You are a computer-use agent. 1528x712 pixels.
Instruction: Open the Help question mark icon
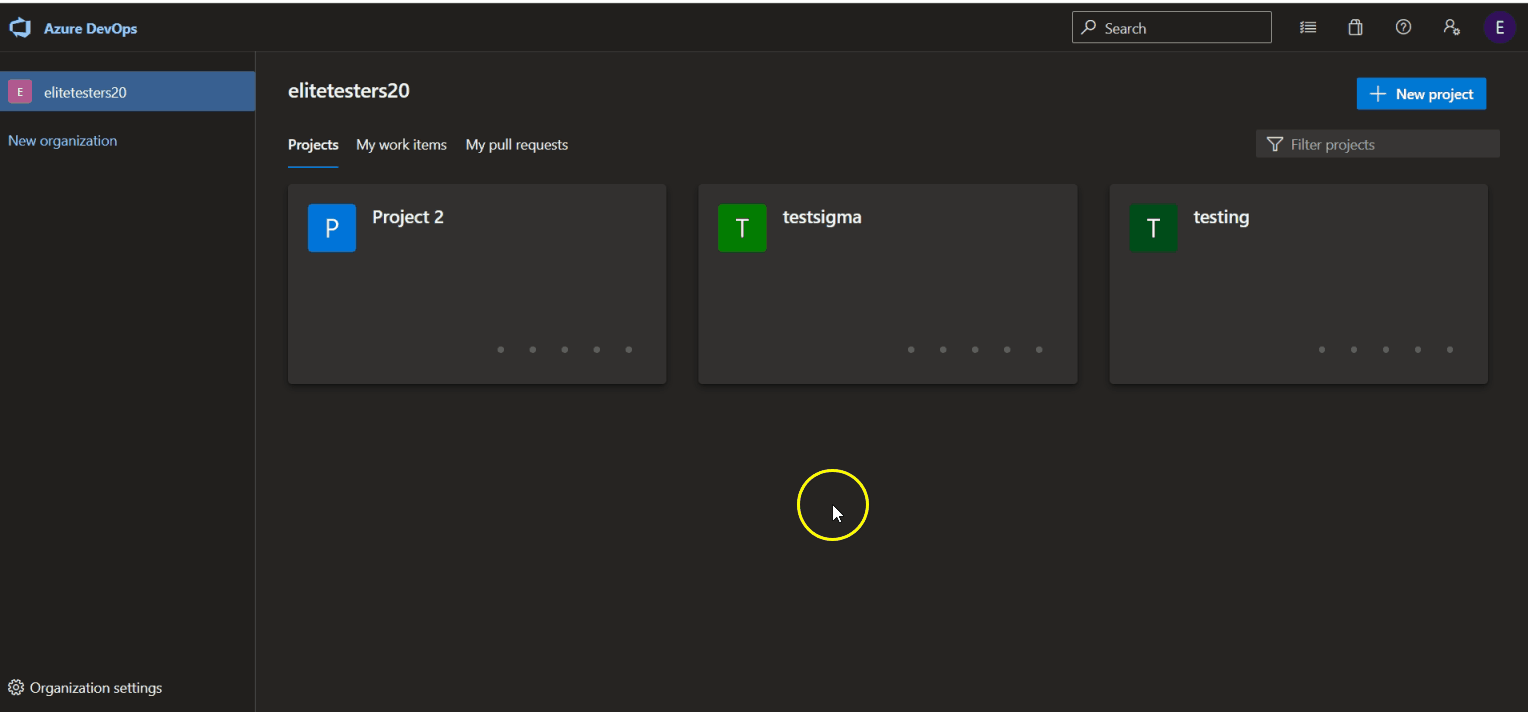click(1403, 28)
